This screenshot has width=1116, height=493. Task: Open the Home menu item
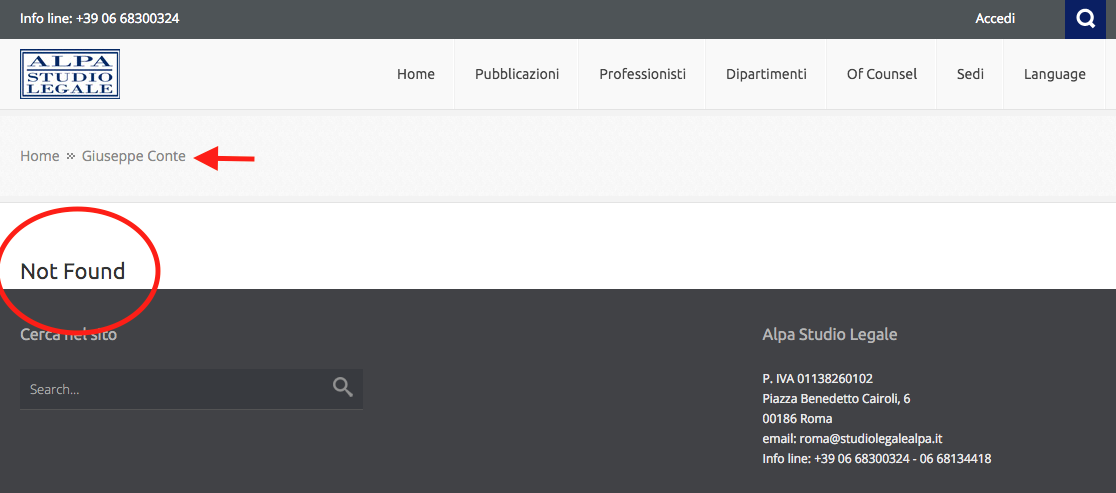[x=416, y=74]
